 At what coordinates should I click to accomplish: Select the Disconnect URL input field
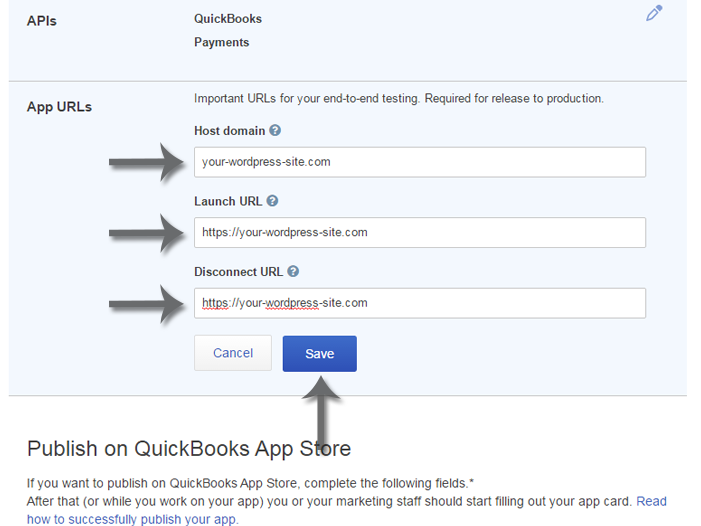point(419,303)
